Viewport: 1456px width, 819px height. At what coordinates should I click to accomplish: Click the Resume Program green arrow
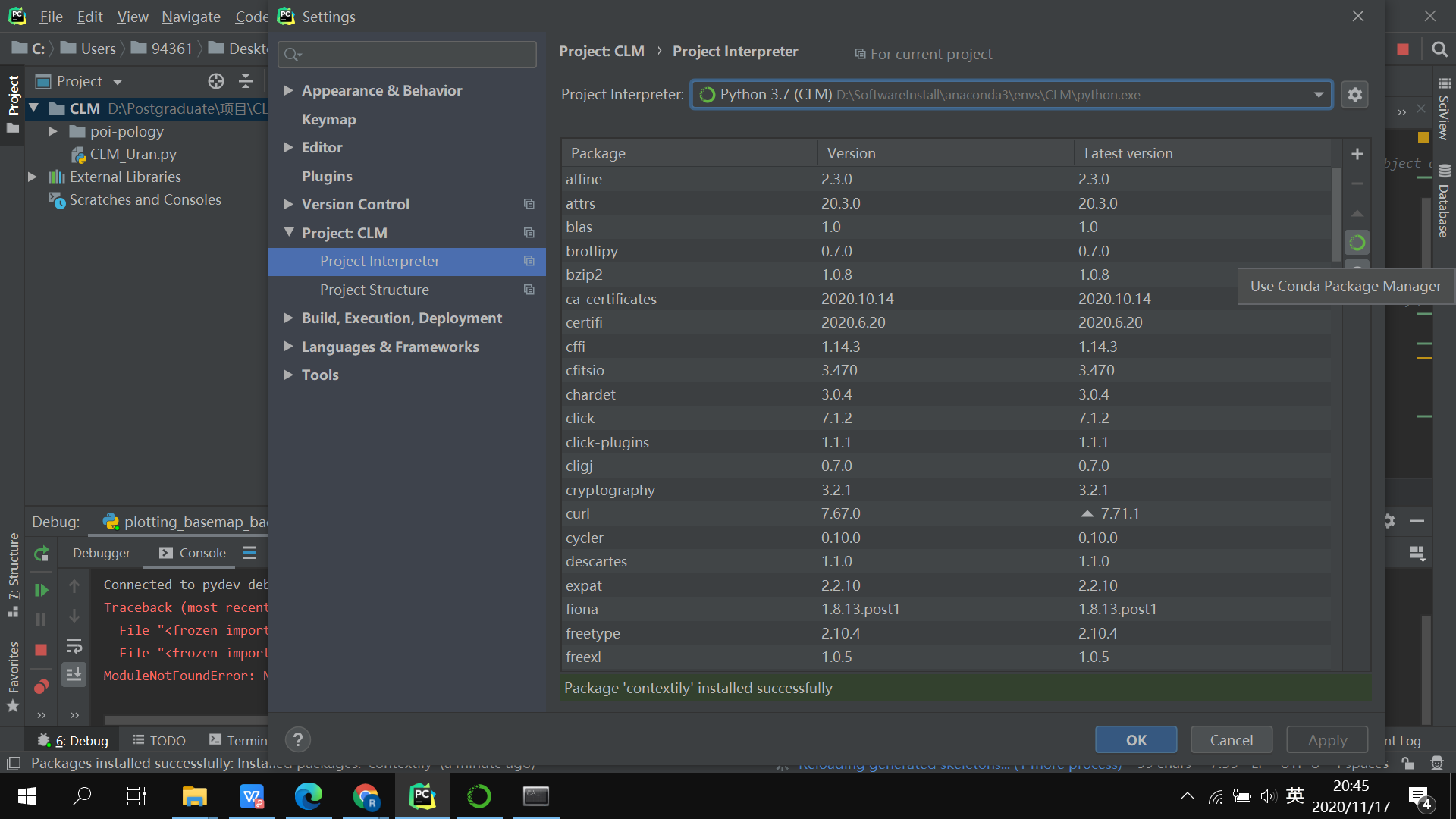tap(41, 590)
